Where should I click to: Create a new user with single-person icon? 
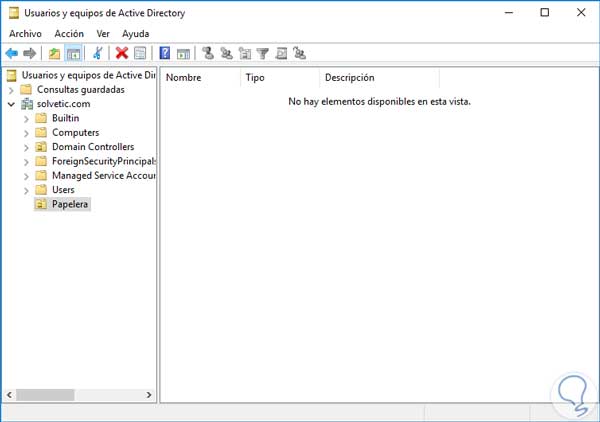pos(208,53)
